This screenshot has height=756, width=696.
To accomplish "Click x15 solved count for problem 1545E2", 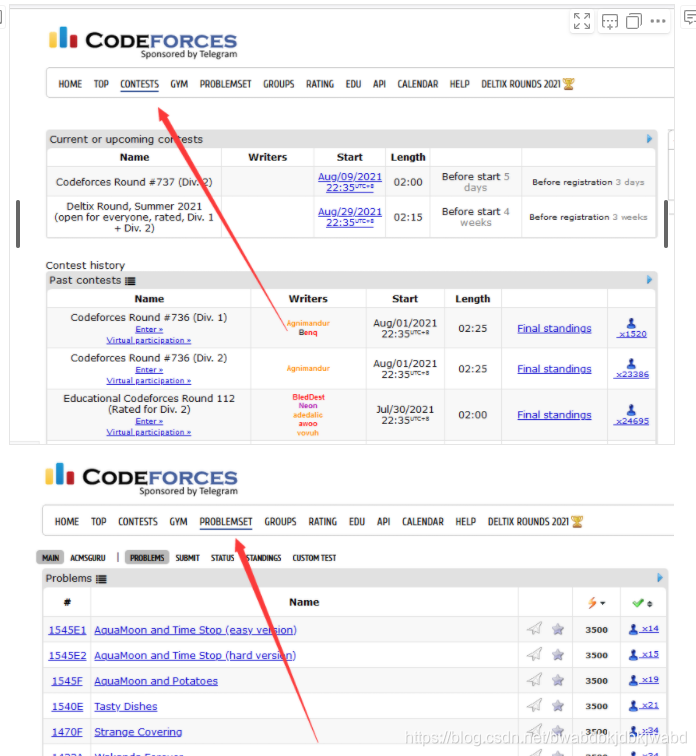I will pos(650,654).
